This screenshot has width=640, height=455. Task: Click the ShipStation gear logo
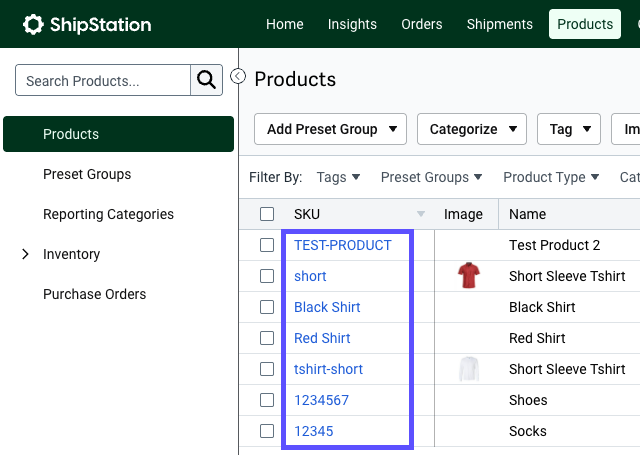click(33, 24)
